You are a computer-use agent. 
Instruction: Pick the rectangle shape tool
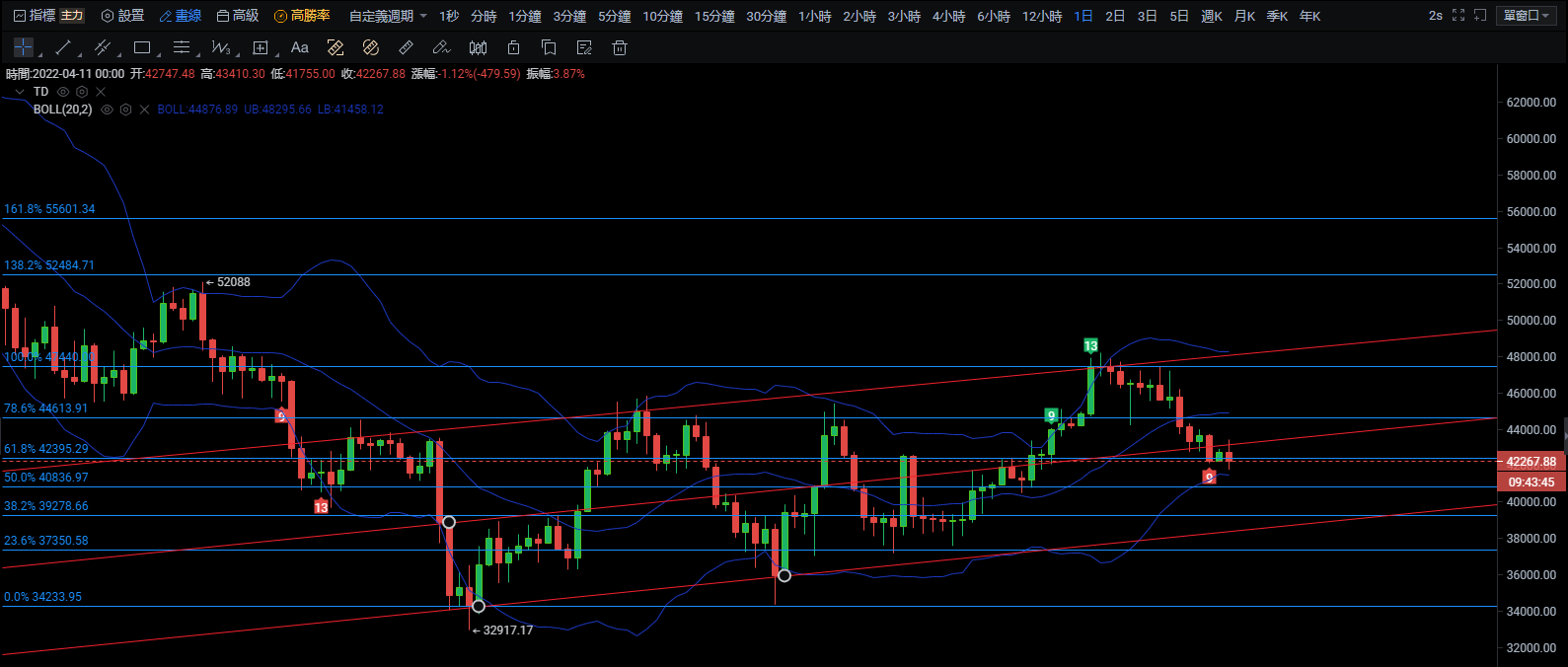pyautogui.click(x=142, y=47)
